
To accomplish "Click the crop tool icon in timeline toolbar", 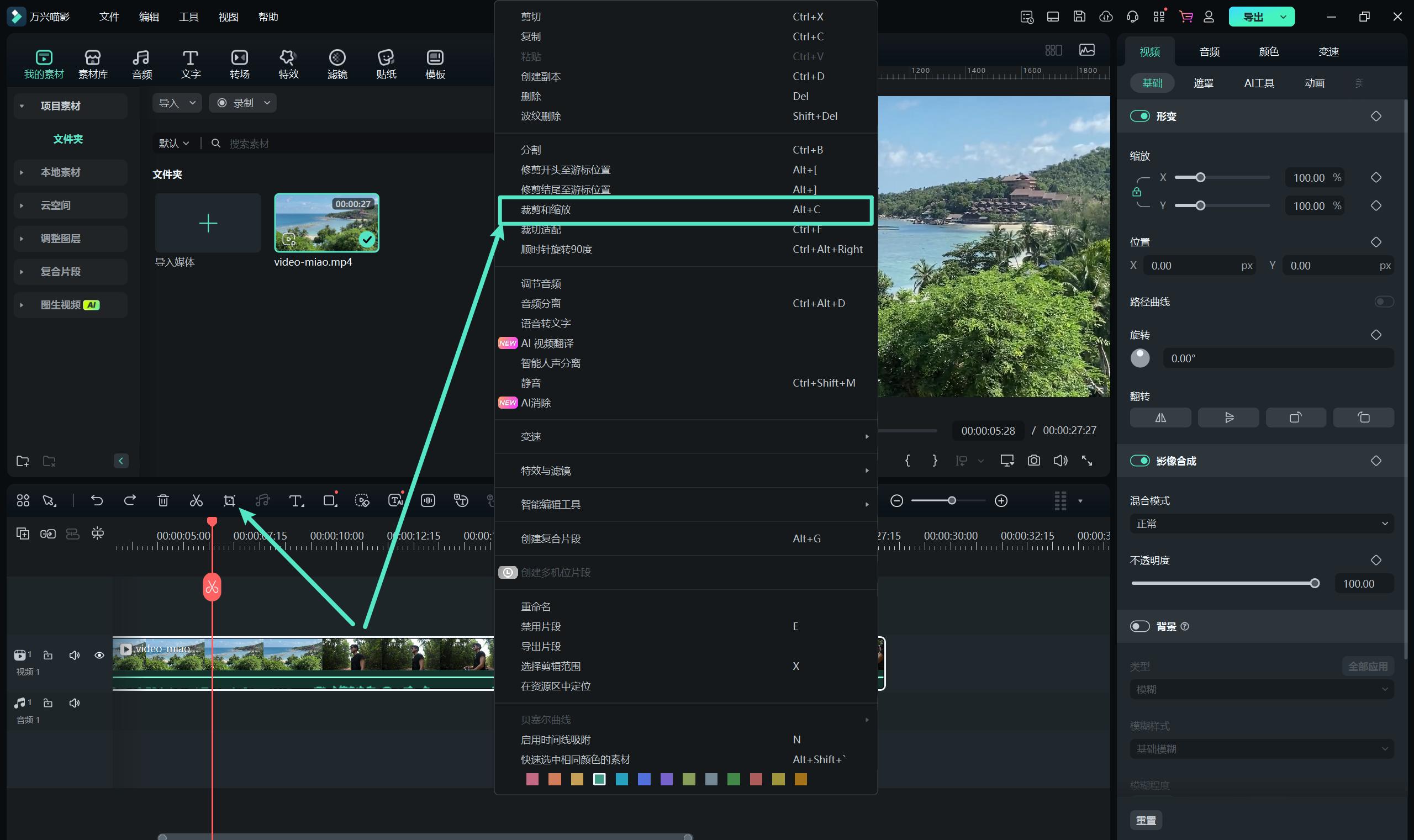I will click(x=229, y=500).
